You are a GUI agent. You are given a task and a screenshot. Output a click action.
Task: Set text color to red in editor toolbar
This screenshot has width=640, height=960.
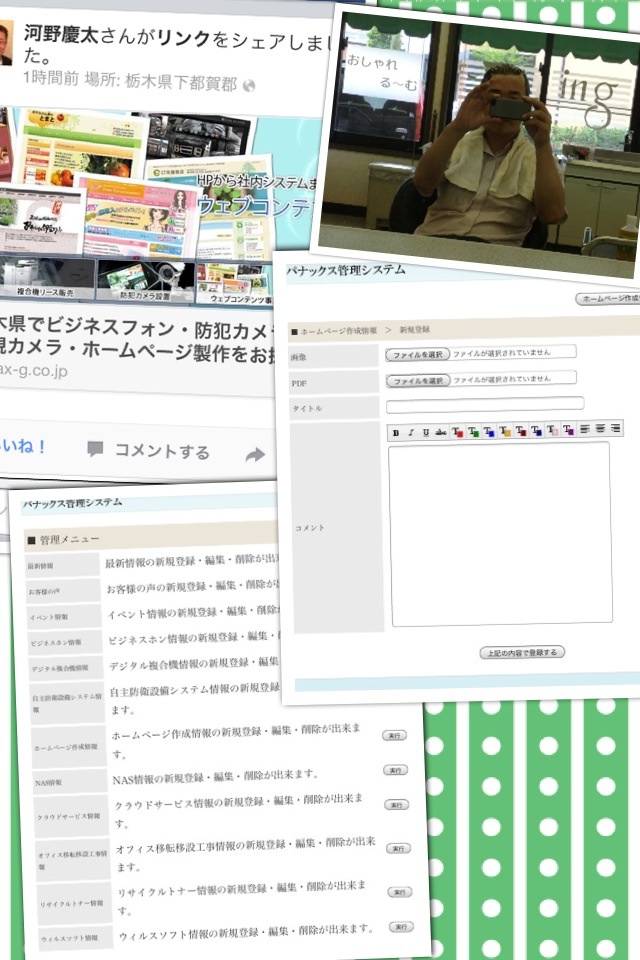[x=457, y=432]
